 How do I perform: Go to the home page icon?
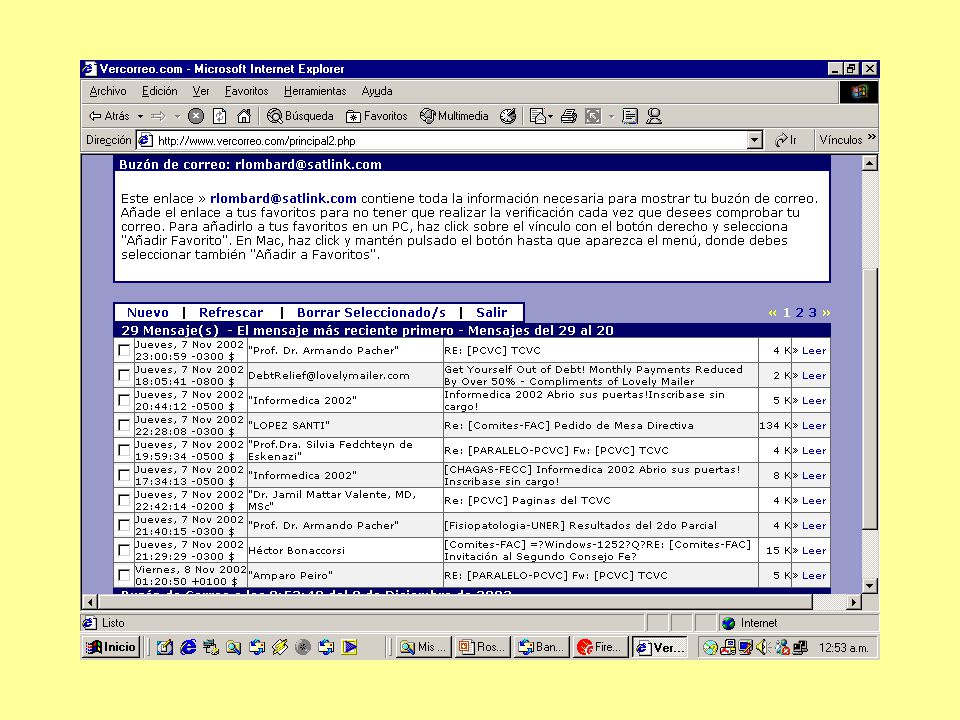244,116
